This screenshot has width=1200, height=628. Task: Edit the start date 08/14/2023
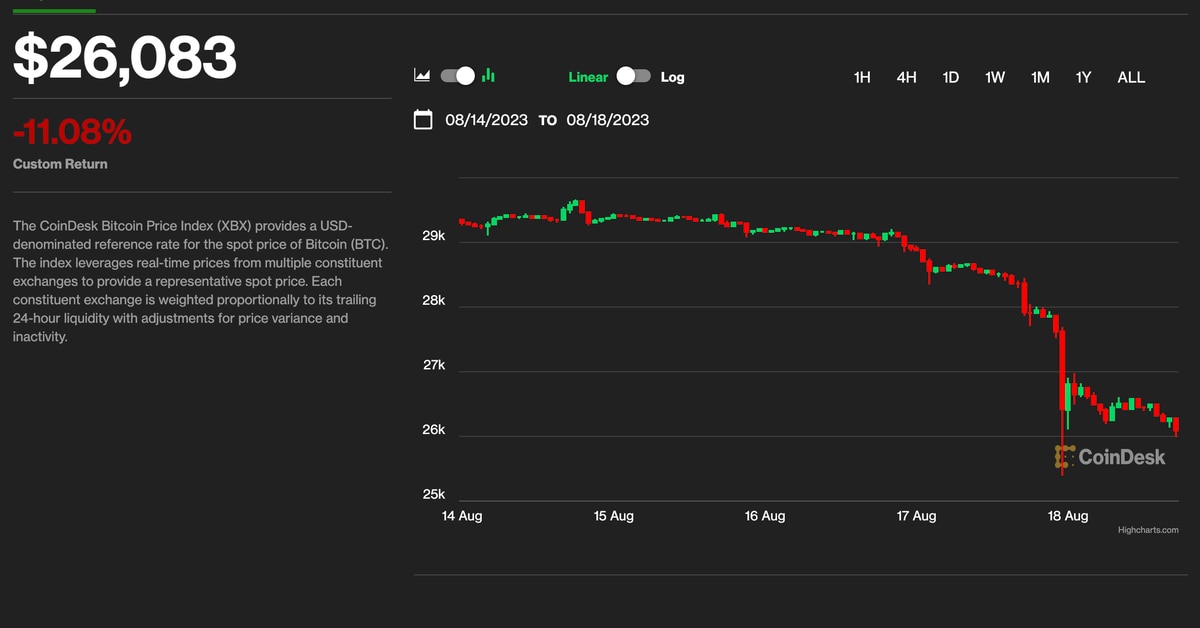[x=486, y=120]
